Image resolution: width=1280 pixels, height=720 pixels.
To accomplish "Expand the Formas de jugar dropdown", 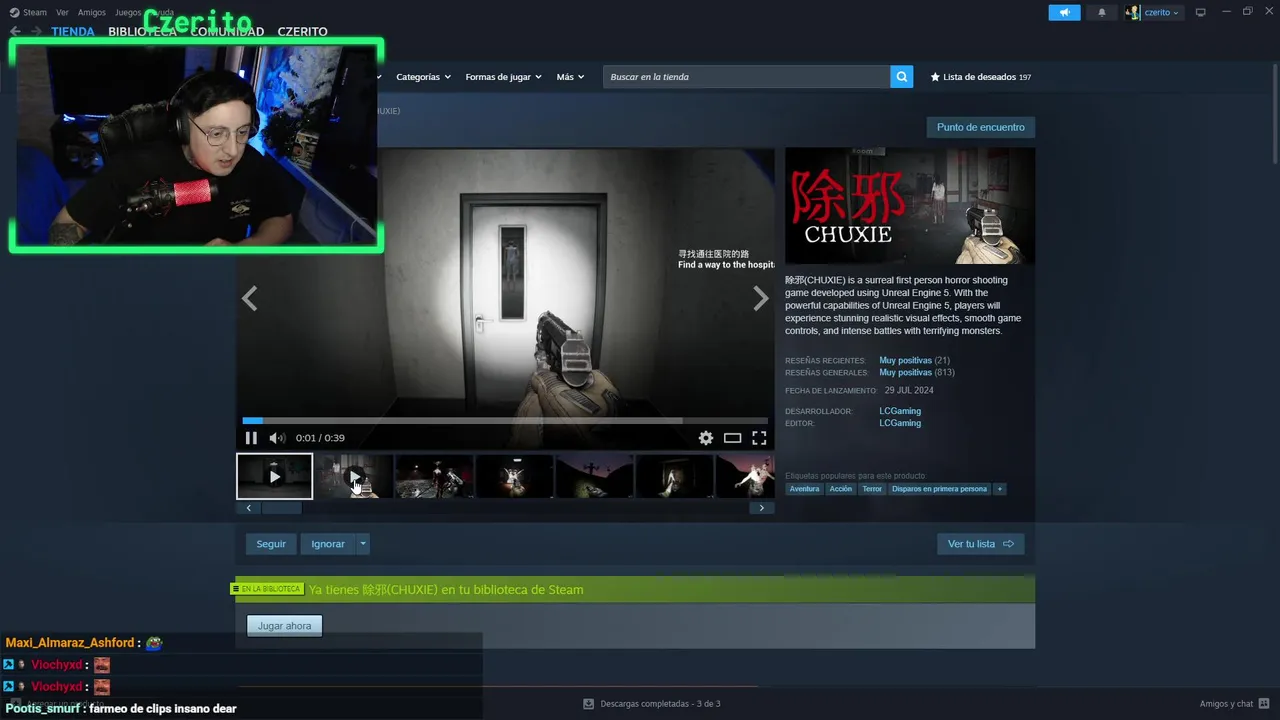I will pyautogui.click(x=503, y=77).
